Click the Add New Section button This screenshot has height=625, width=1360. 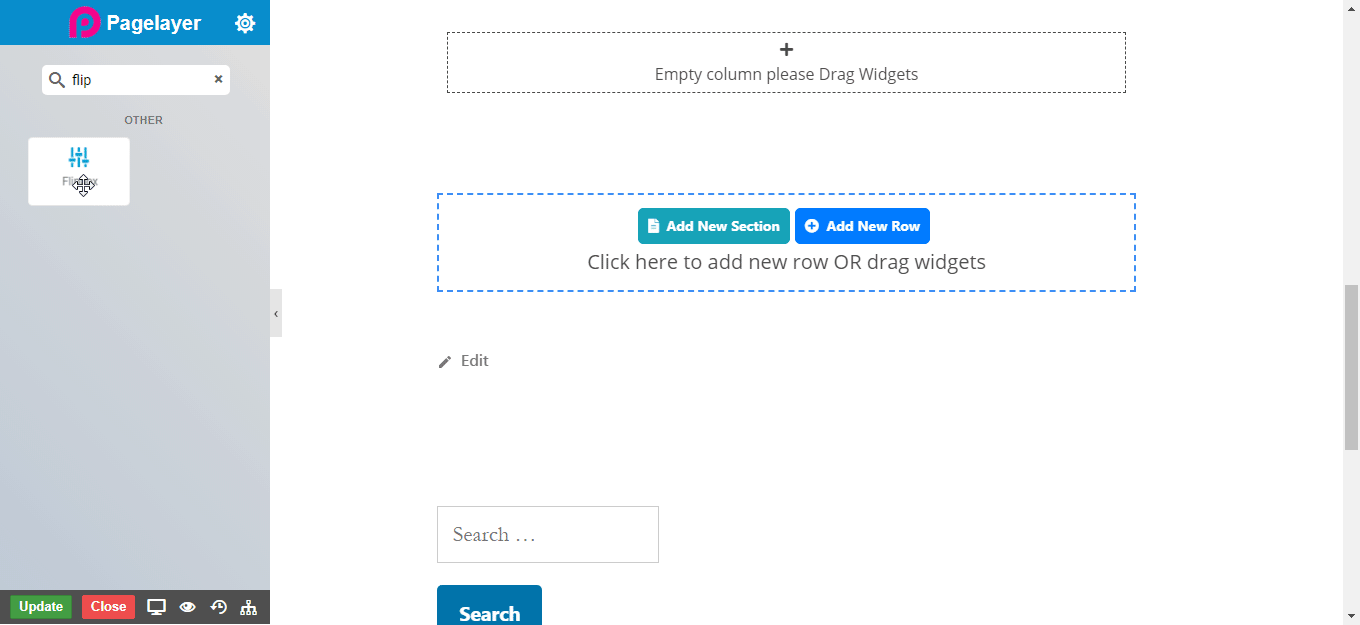point(713,226)
